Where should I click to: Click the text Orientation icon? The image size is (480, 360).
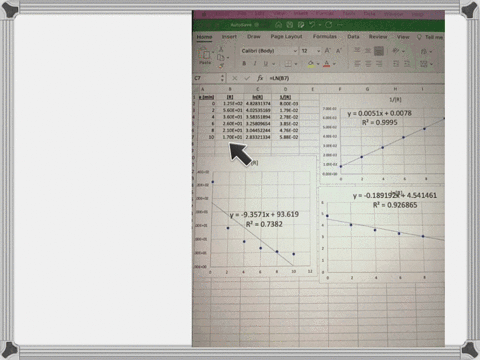click(396, 51)
